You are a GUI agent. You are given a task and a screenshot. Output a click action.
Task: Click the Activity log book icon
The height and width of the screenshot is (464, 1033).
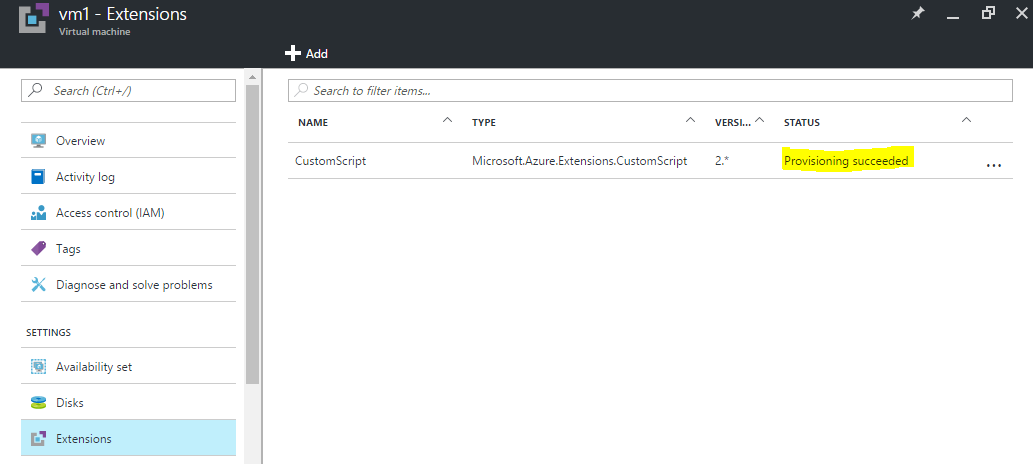tap(38, 177)
